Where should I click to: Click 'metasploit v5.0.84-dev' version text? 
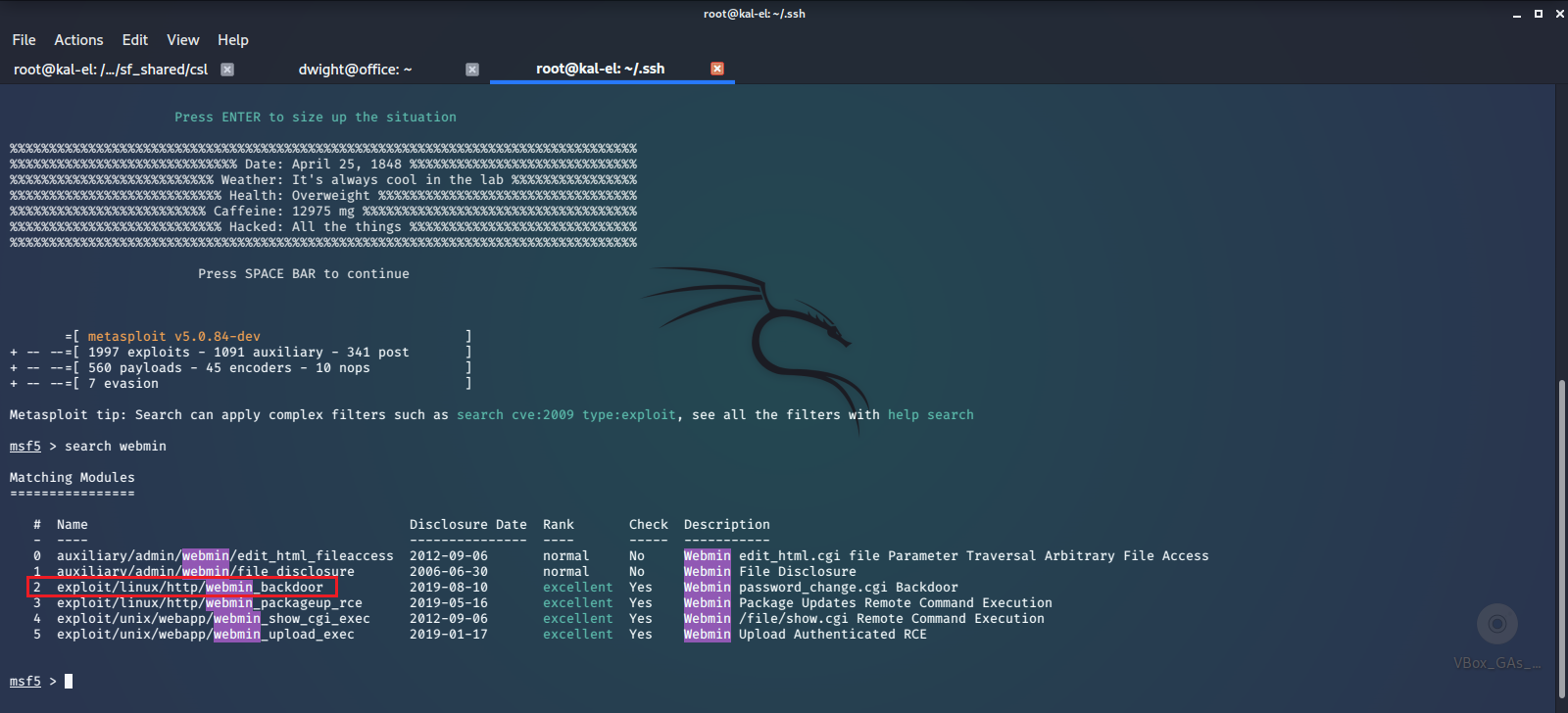174,336
